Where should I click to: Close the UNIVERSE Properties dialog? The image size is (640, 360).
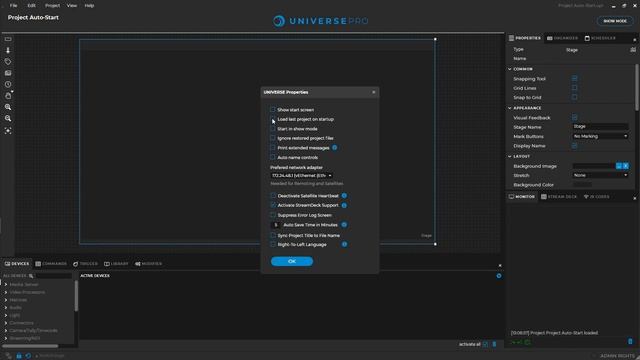pyautogui.click(x=373, y=92)
